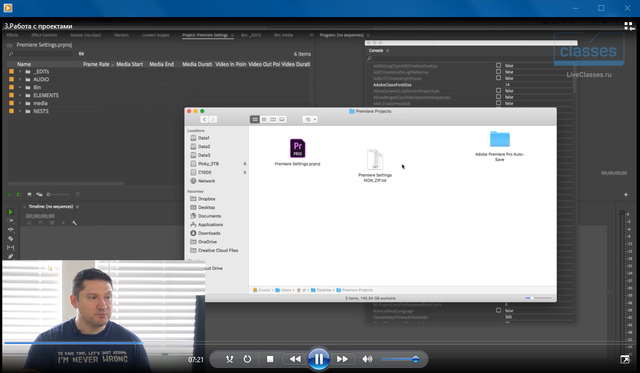
Task: Toggle repeat in the media player
Action: [x=247, y=359]
